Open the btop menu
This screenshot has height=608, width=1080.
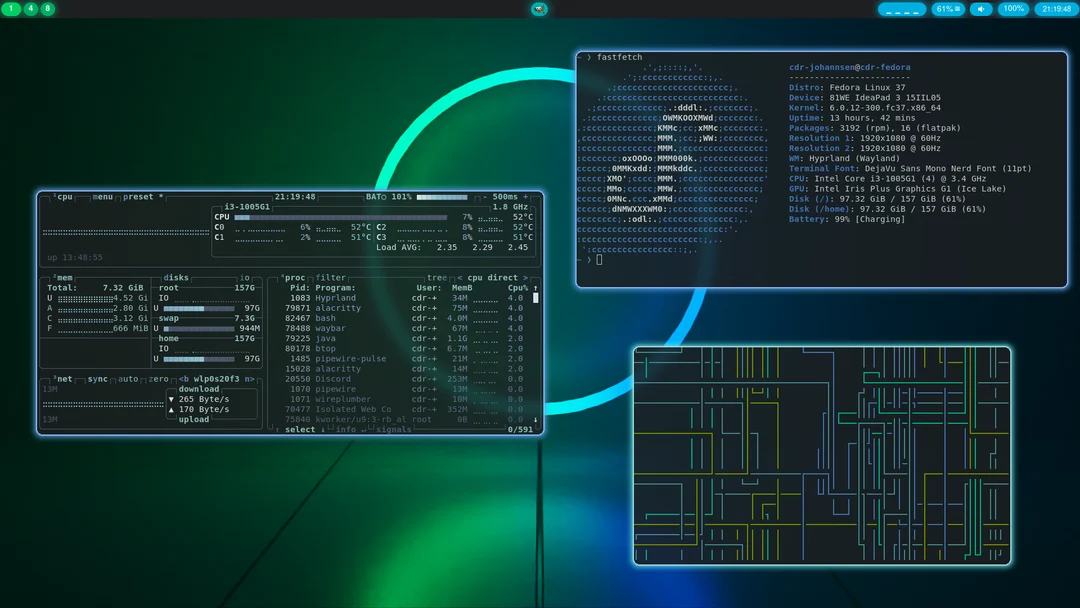(102, 197)
